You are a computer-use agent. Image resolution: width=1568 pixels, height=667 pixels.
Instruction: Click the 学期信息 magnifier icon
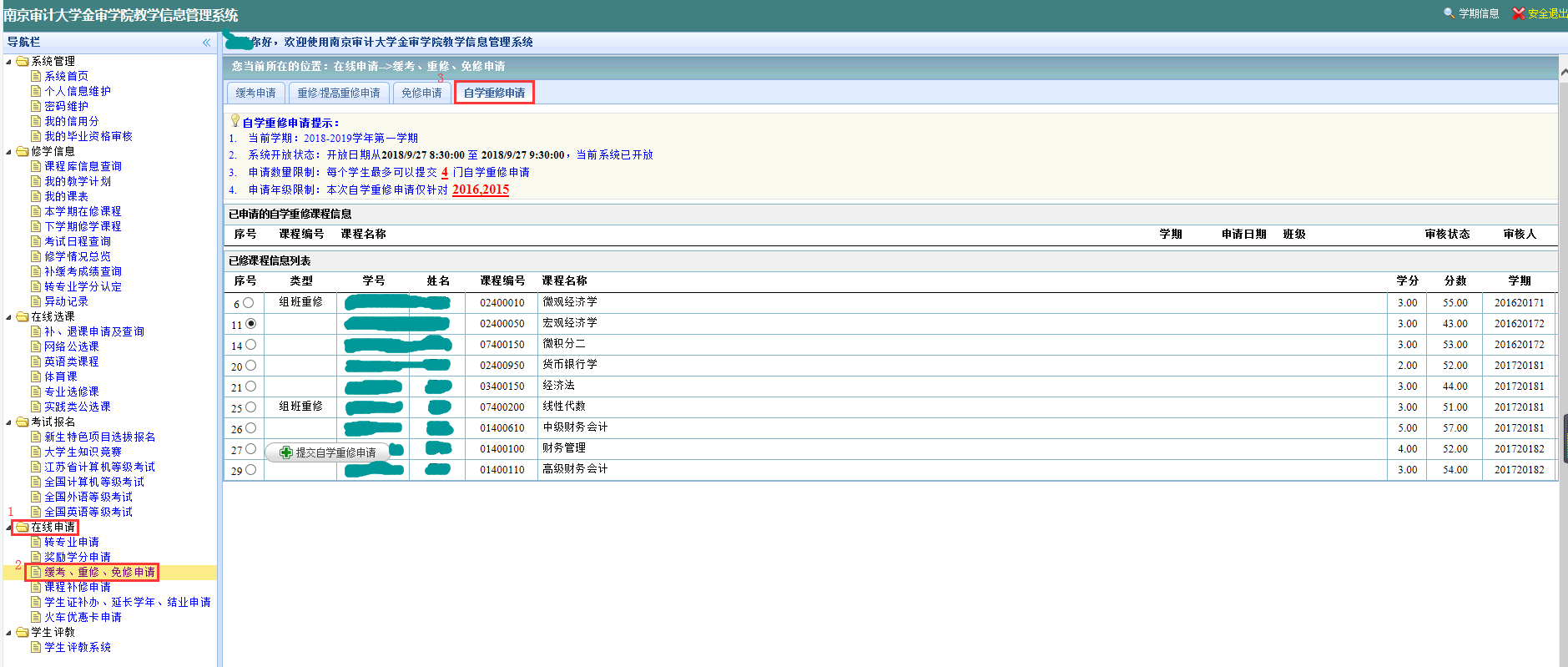tap(1450, 13)
